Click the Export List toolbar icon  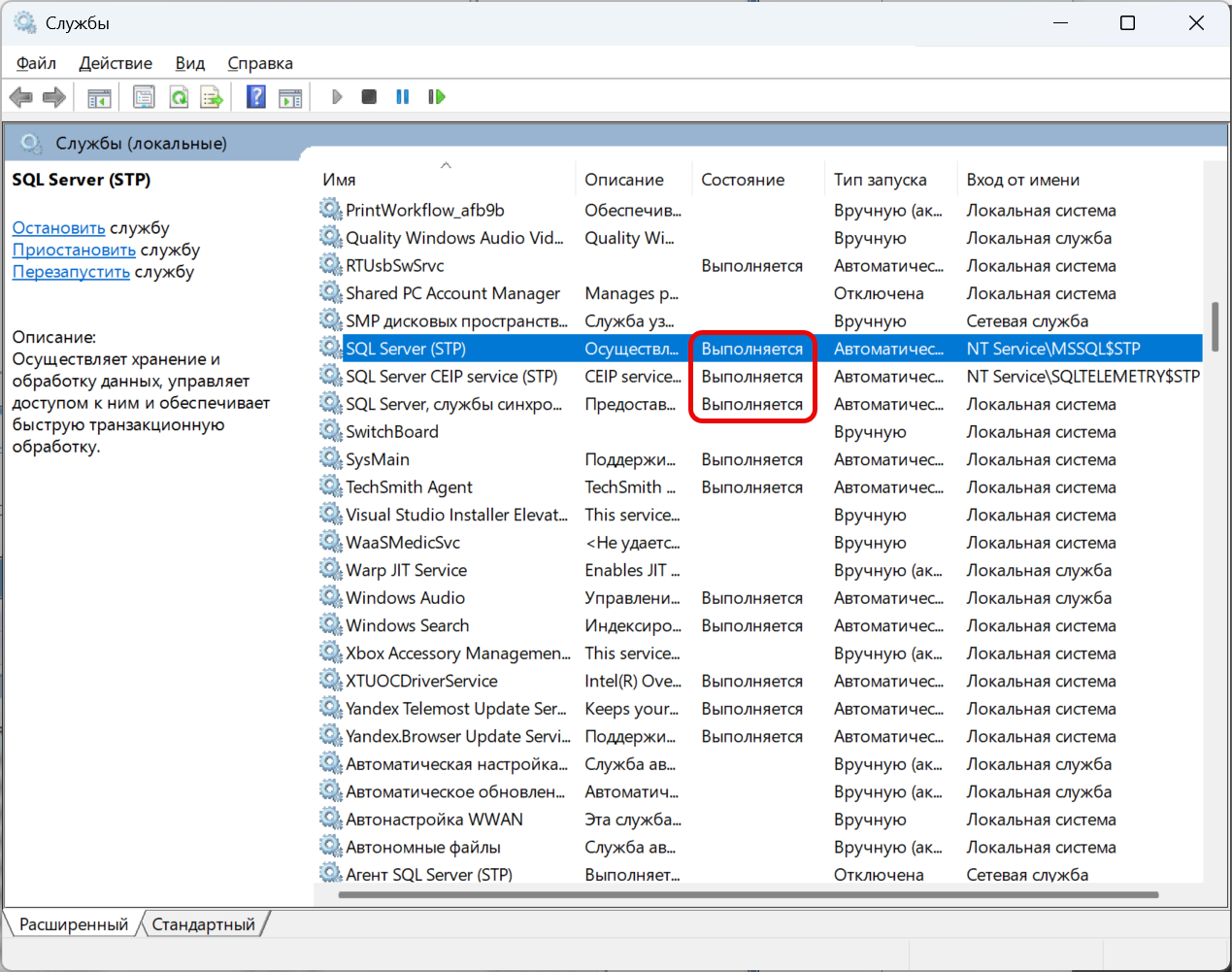click(212, 97)
